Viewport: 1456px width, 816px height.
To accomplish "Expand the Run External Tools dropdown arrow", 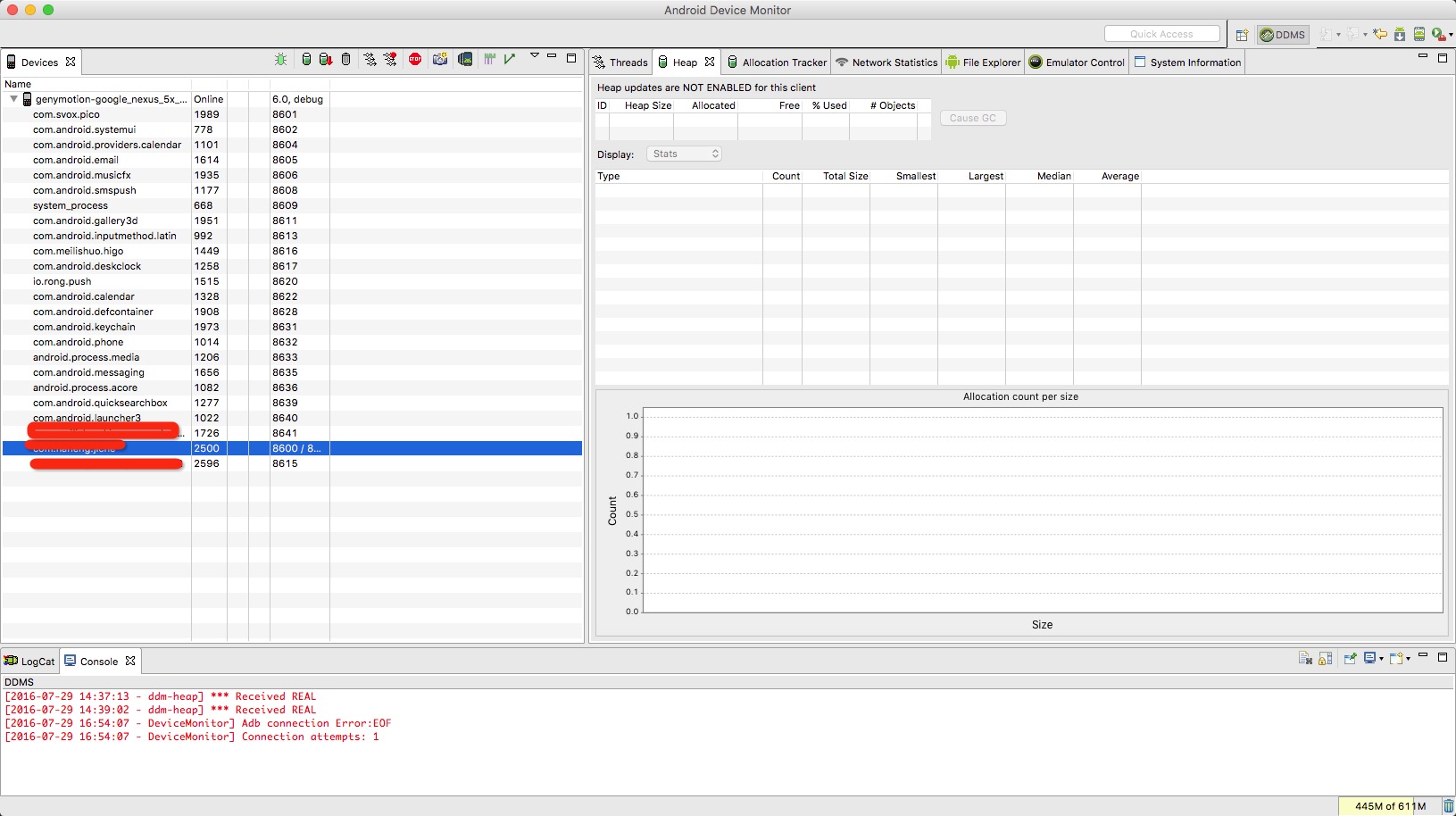I will point(1451,35).
